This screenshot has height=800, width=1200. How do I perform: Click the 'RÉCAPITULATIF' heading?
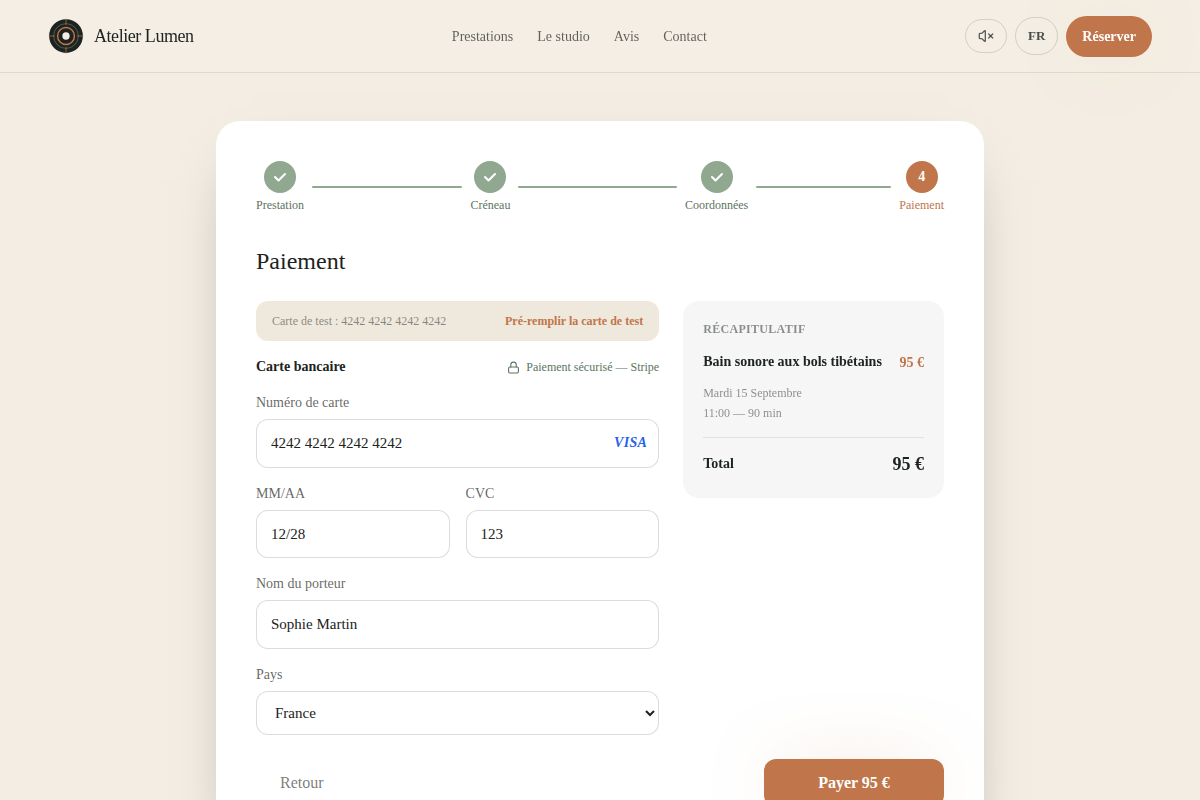coord(754,329)
